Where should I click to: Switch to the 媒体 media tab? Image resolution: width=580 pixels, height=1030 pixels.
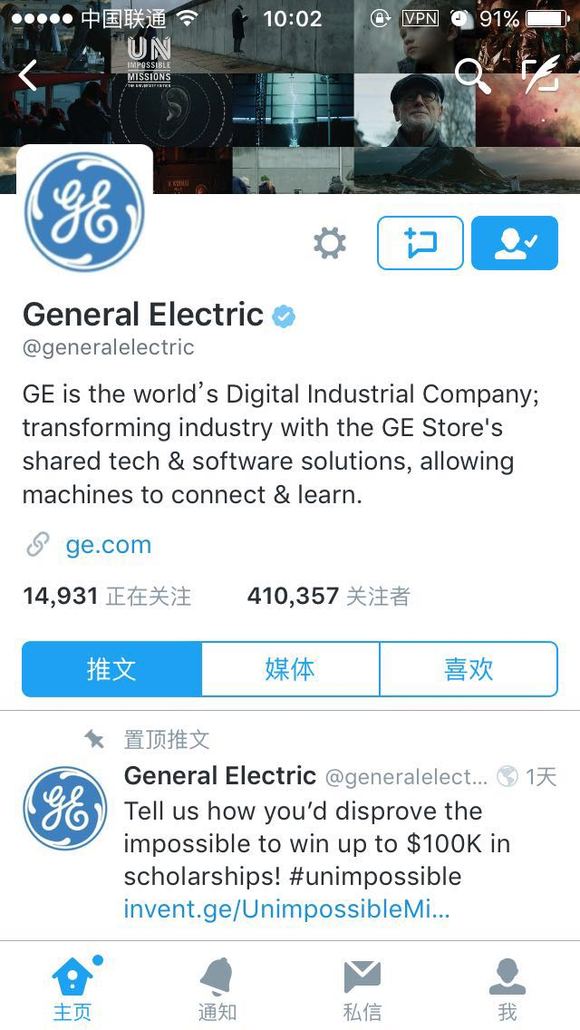pos(290,669)
